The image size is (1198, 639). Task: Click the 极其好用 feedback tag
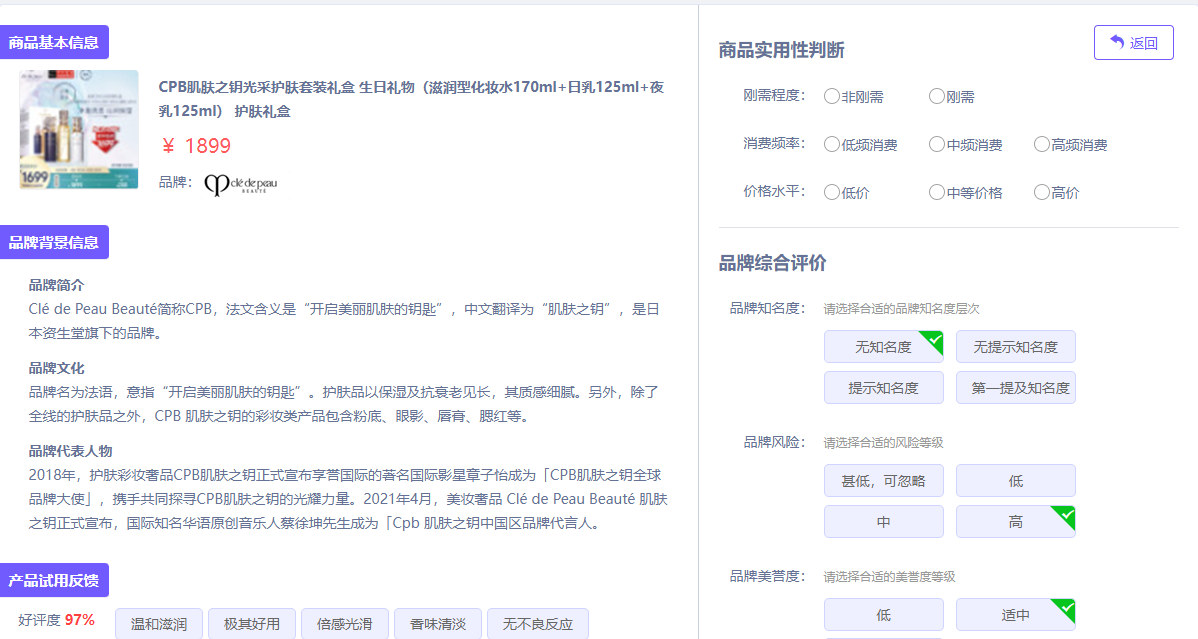252,624
